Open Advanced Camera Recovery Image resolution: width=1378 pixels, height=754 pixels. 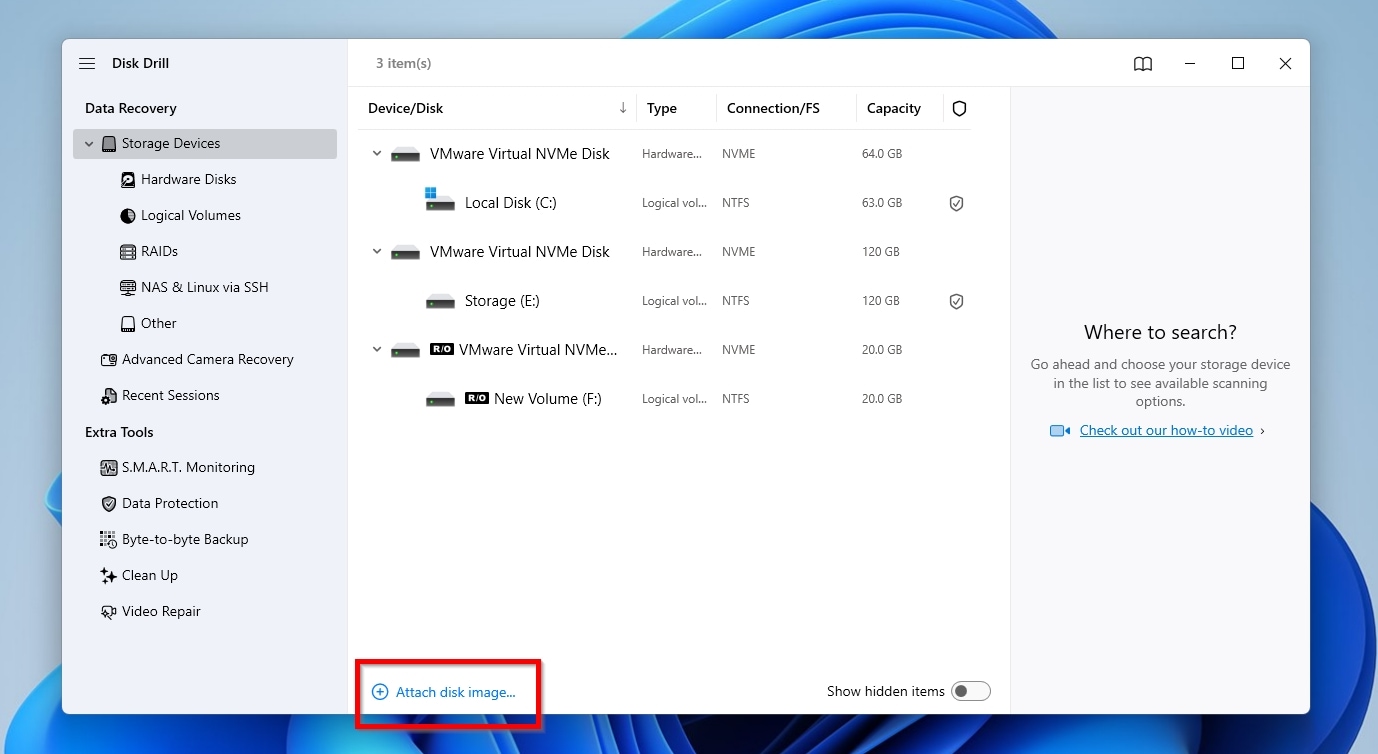(x=208, y=360)
